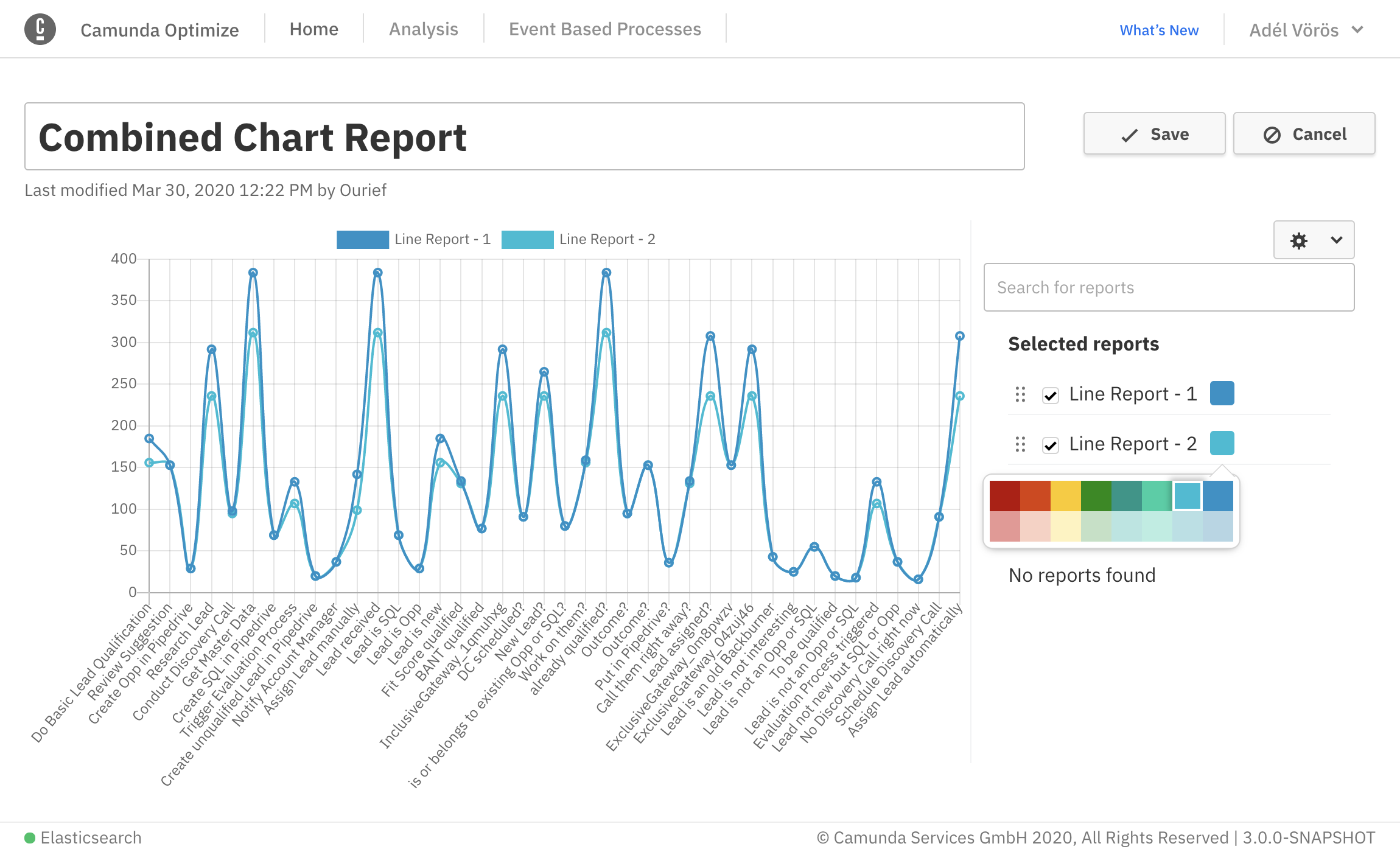This screenshot has width=1400, height=852.
Task: Open the Adél Vörös user menu
Action: click(1306, 30)
